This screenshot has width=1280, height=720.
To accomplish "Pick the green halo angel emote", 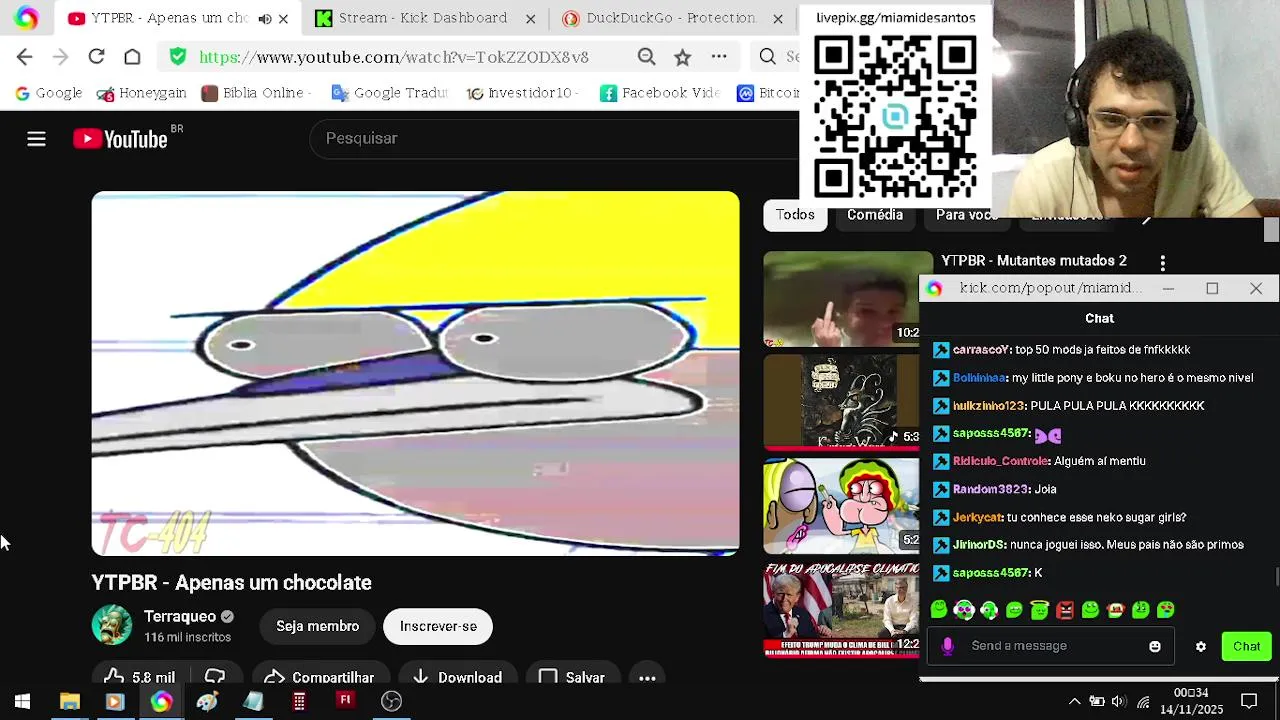I will coord(1039,609).
